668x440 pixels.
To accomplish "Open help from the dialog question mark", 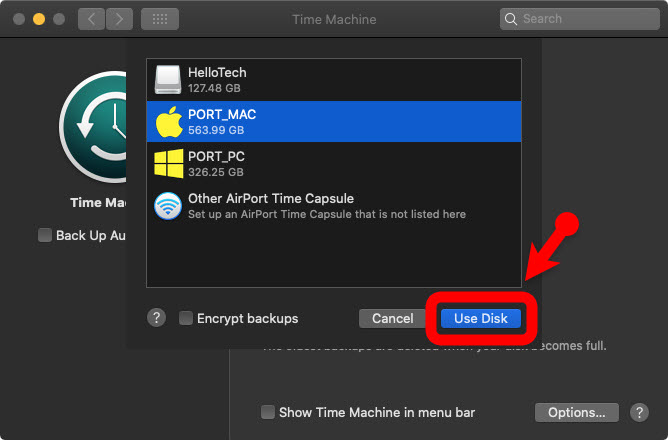I will 156,318.
